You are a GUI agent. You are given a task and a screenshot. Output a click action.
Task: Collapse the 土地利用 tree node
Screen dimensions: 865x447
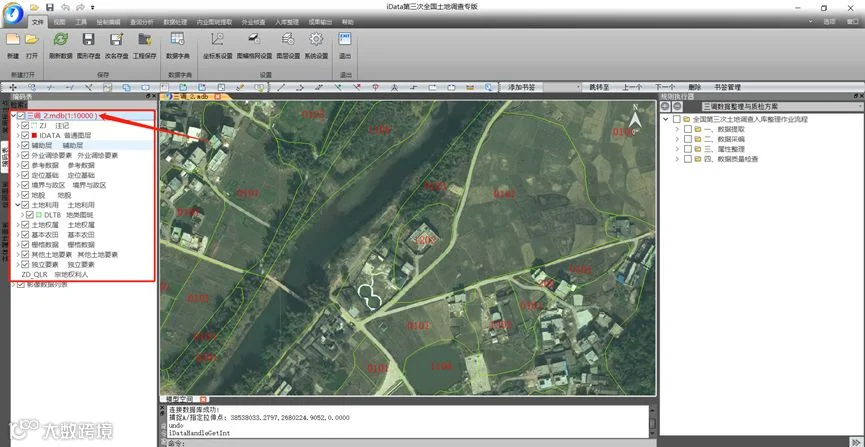pyautogui.click(x=18, y=205)
